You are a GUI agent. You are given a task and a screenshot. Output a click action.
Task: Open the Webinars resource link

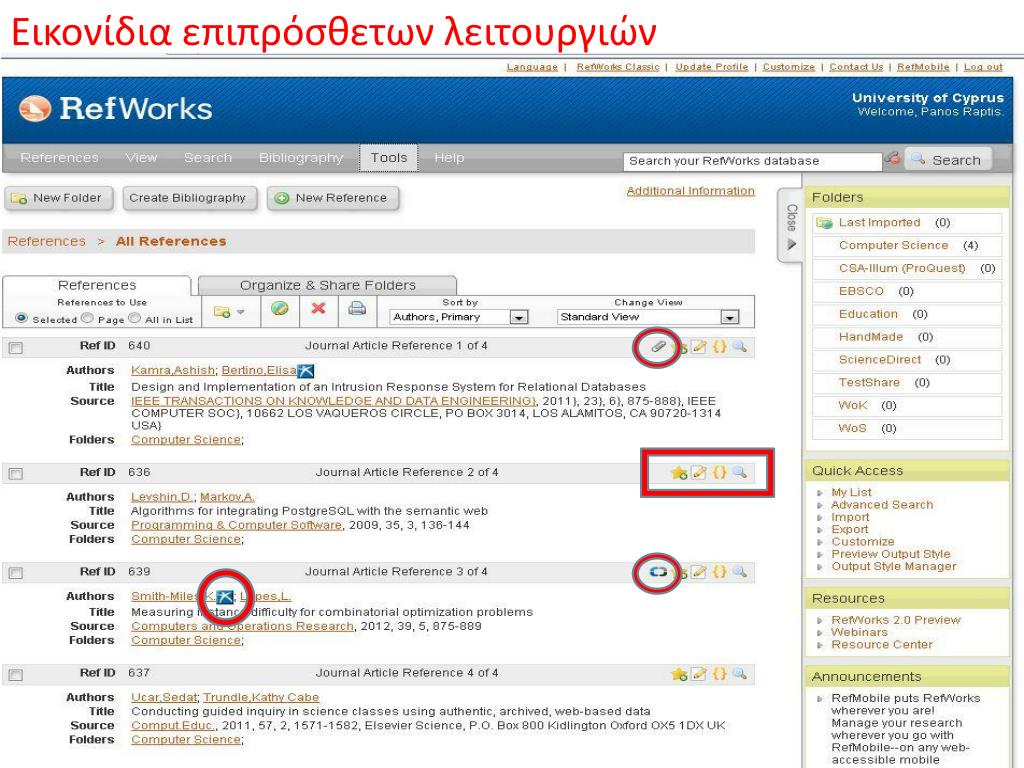pos(859,632)
